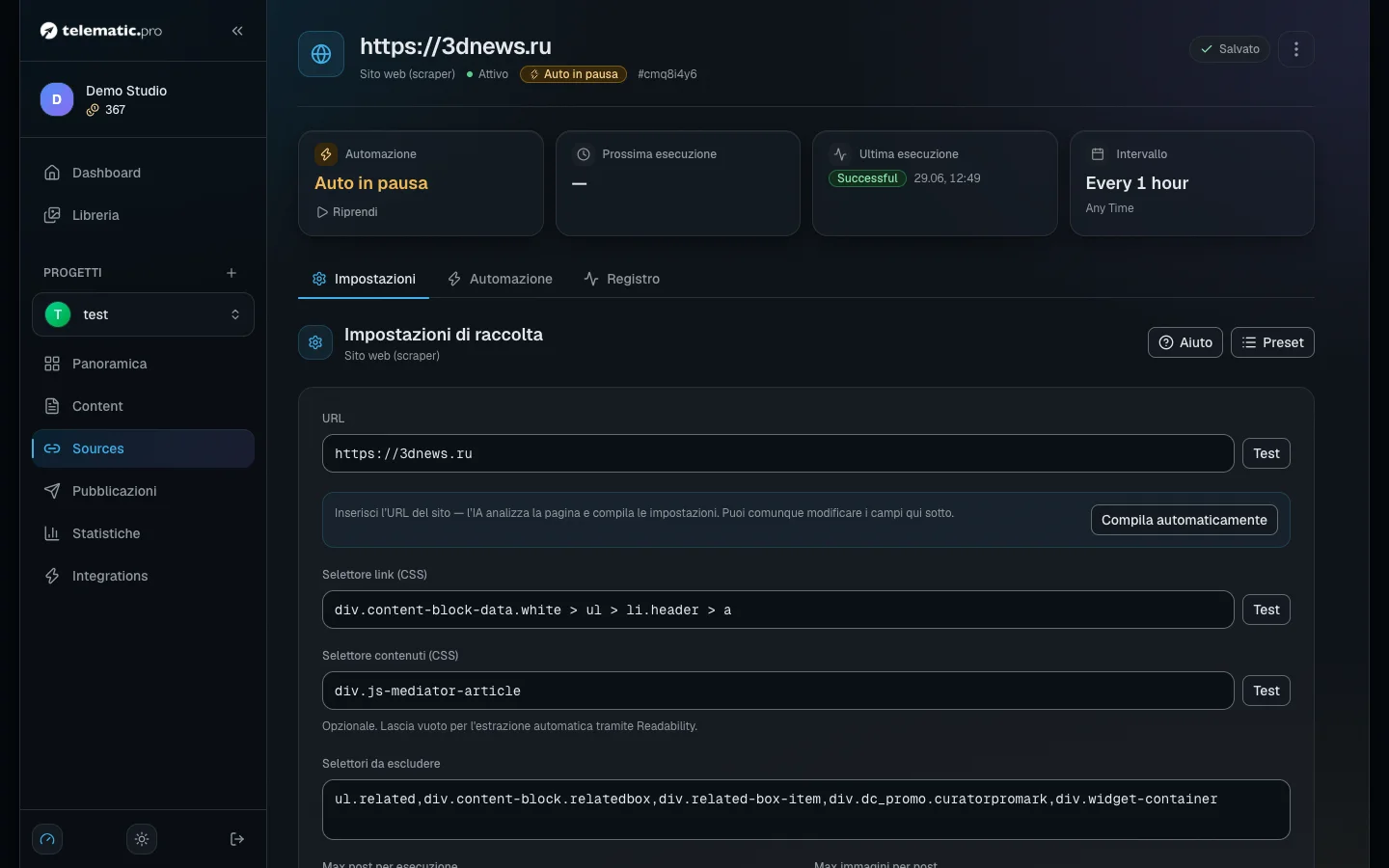Open Panoramica in the sidebar

pyautogui.click(x=143, y=364)
